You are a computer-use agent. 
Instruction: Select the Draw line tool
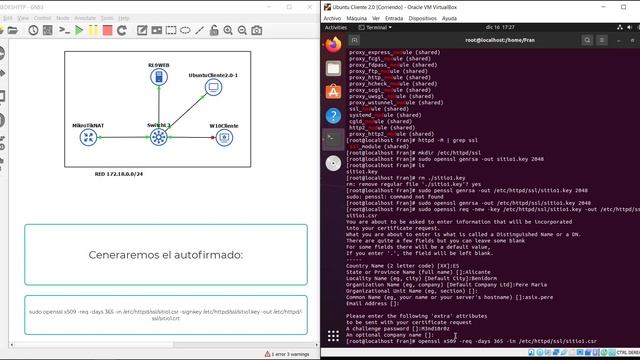[200, 31]
